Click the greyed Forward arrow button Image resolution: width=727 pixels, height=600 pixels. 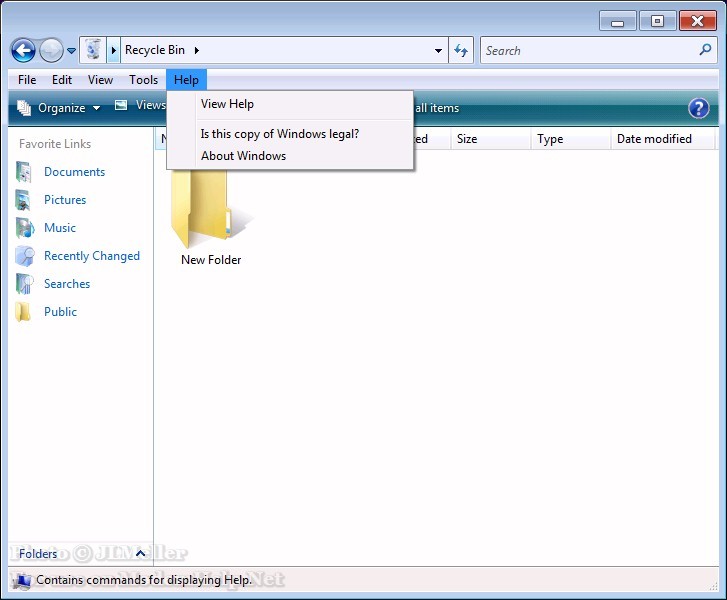coord(51,50)
